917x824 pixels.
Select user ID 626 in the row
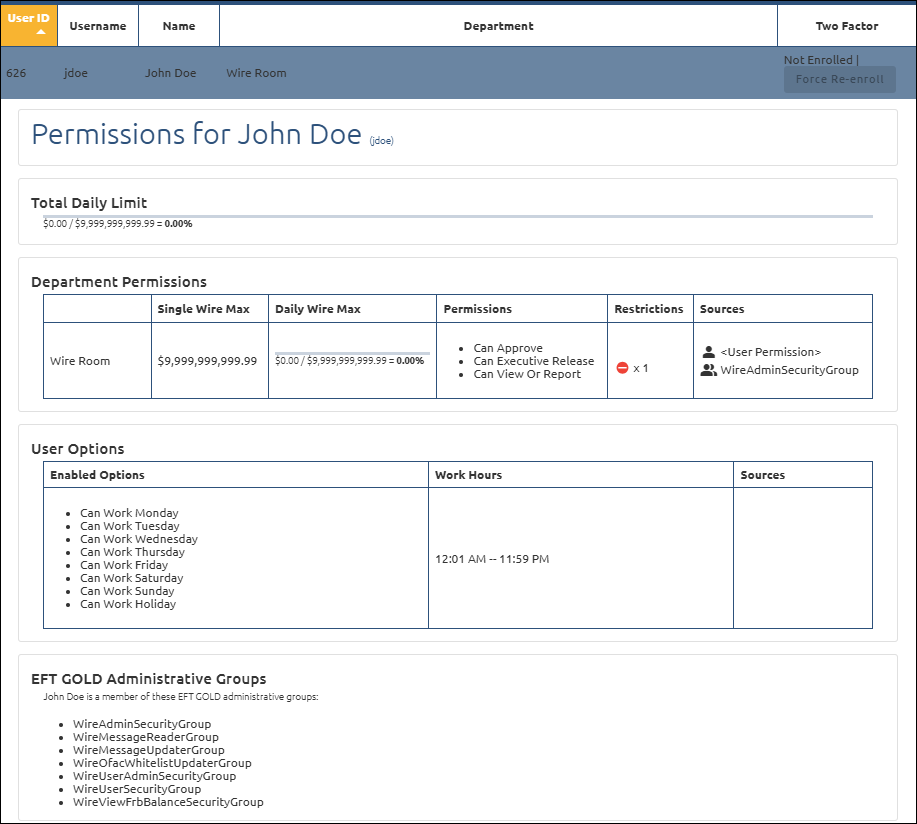[x=16, y=73]
